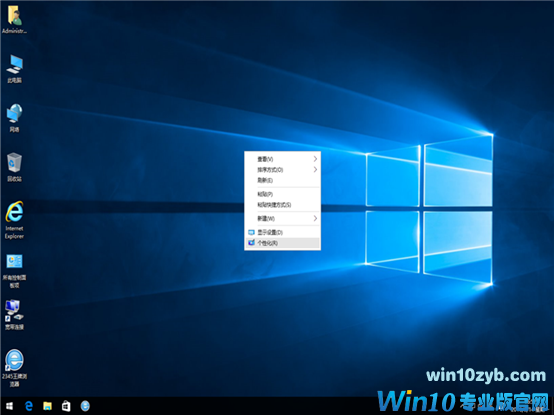Select the 宽带连接 broadband connection shortcut
554x415 pixels.
(x=14, y=315)
